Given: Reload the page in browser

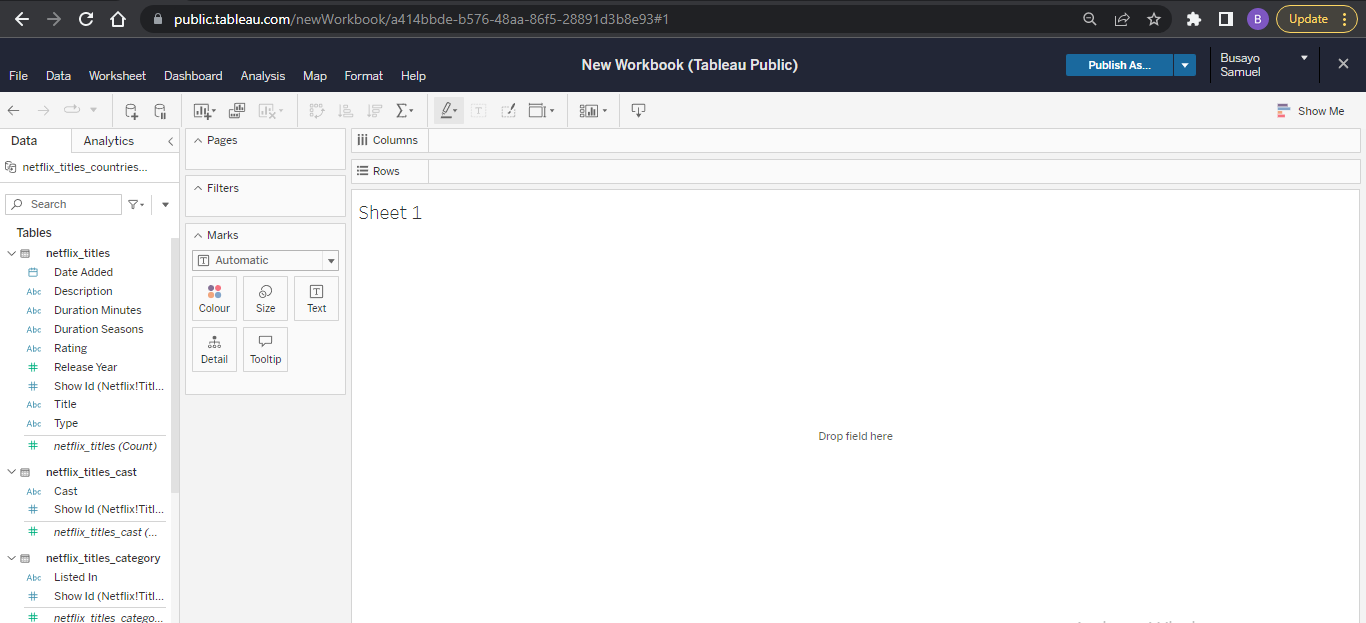Looking at the screenshot, I should pyautogui.click(x=86, y=19).
